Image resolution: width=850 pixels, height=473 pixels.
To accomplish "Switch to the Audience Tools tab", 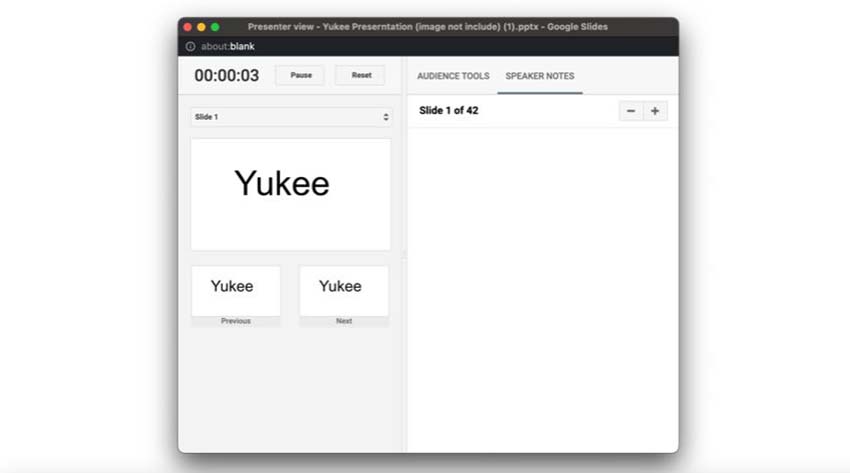I will point(453,76).
